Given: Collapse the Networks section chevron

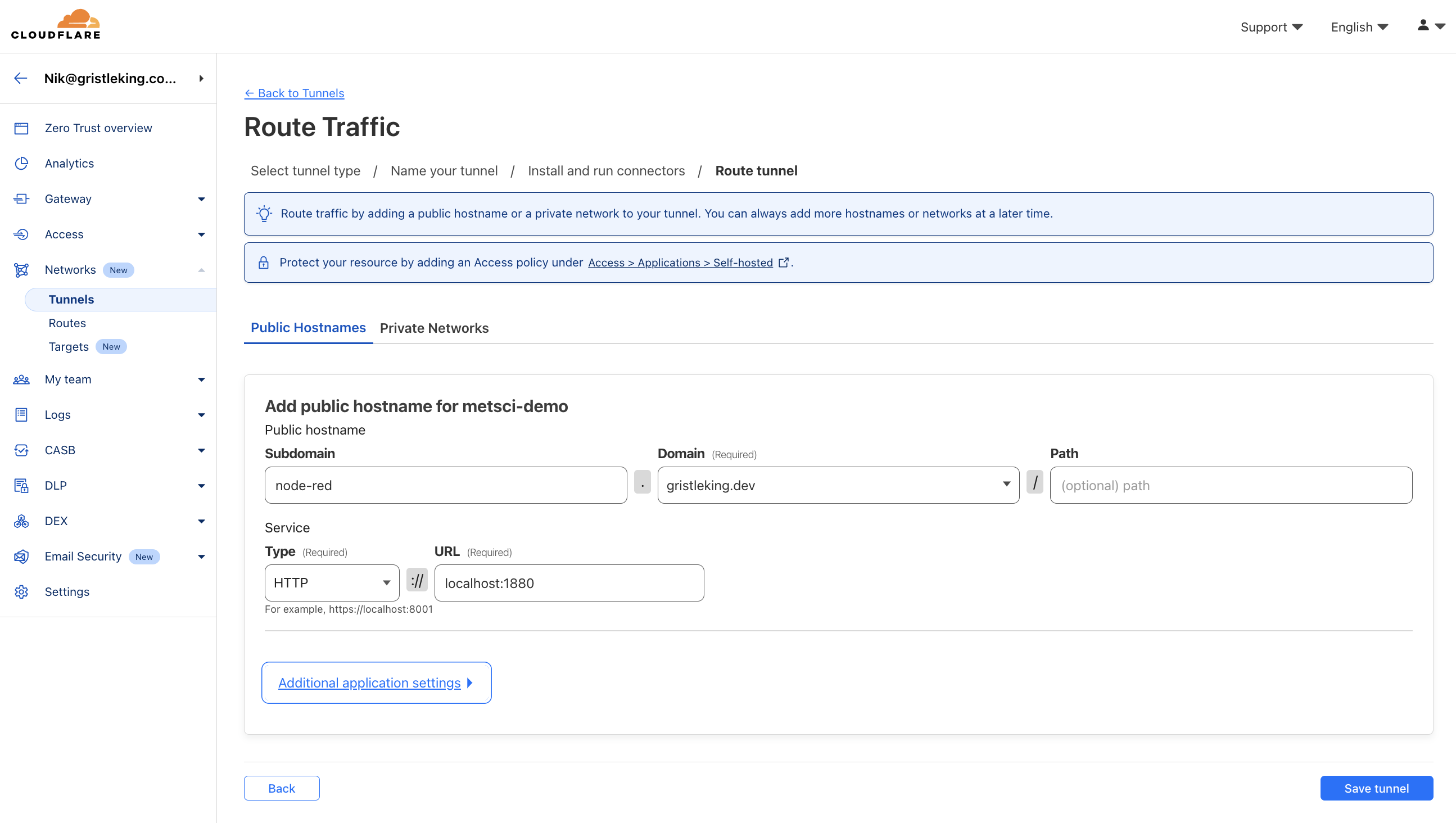Looking at the screenshot, I should [x=201, y=270].
